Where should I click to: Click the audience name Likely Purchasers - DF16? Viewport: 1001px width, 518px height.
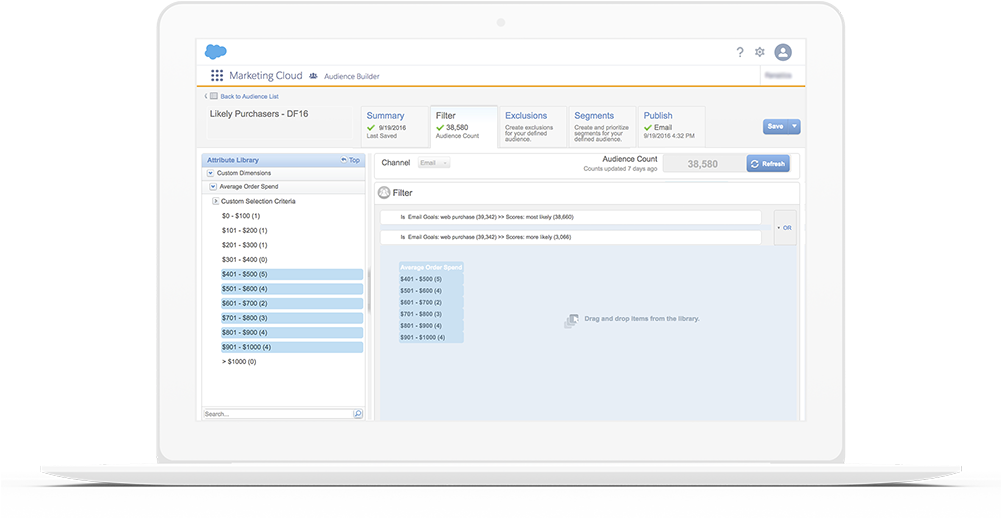click(x=259, y=114)
